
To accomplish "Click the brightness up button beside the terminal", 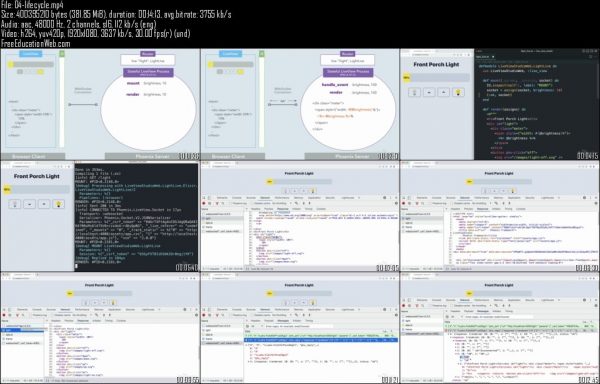I will [44, 204].
